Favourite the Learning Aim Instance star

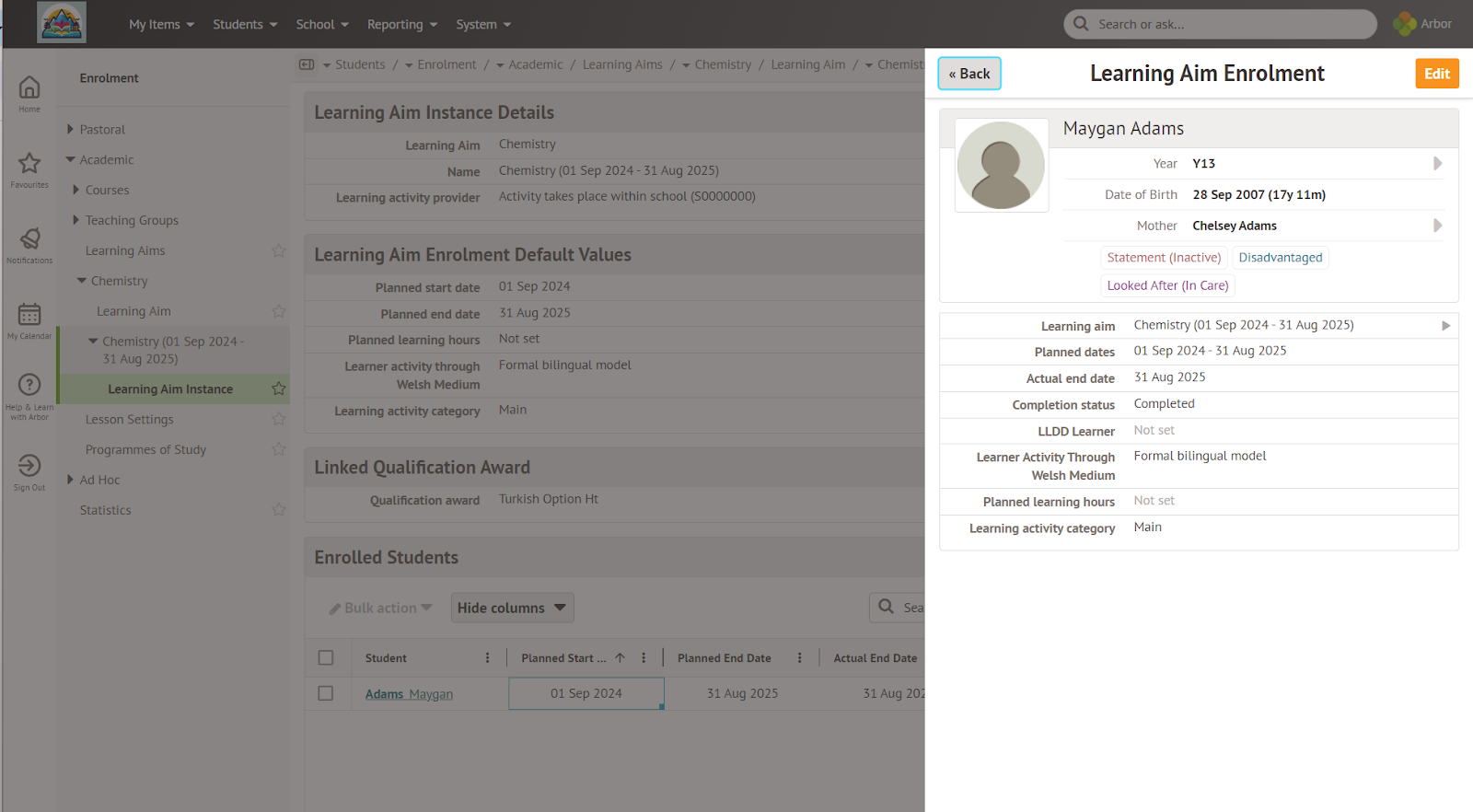[279, 389]
